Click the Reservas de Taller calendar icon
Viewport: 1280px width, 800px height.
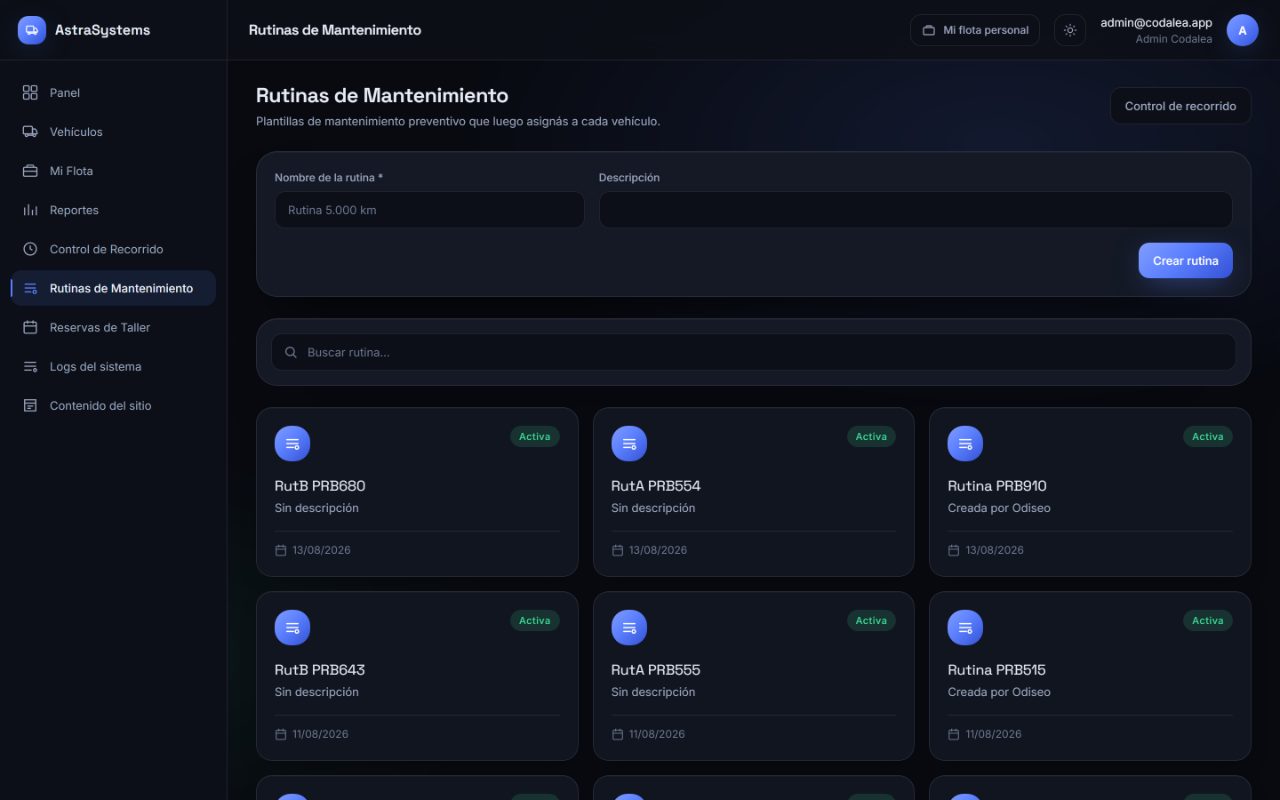click(30, 327)
